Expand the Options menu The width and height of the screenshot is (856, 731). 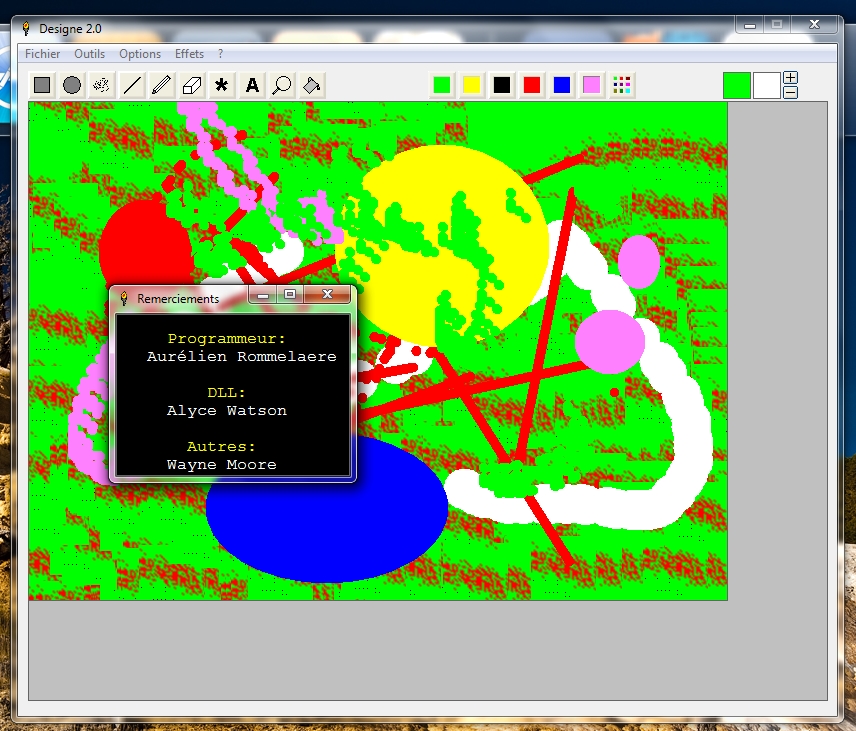tap(140, 54)
